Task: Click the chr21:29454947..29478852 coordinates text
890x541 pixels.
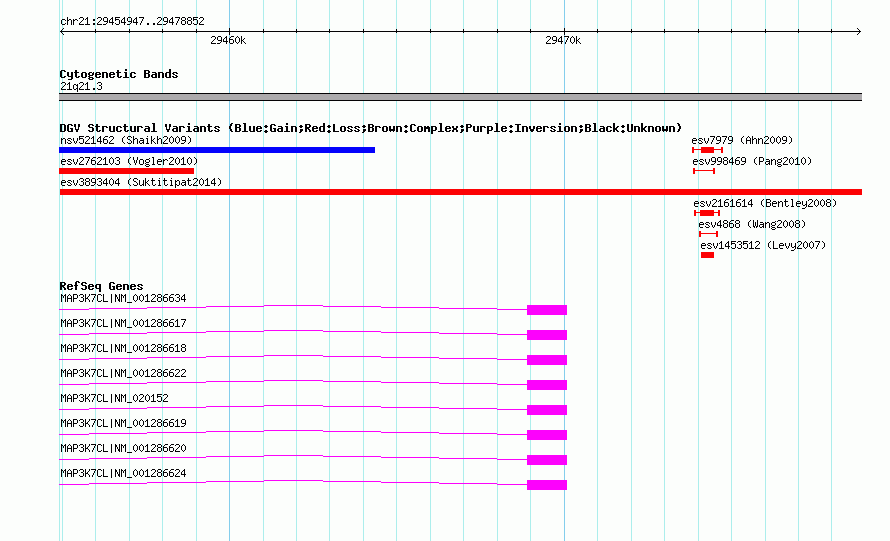Action: (x=132, y=21)
